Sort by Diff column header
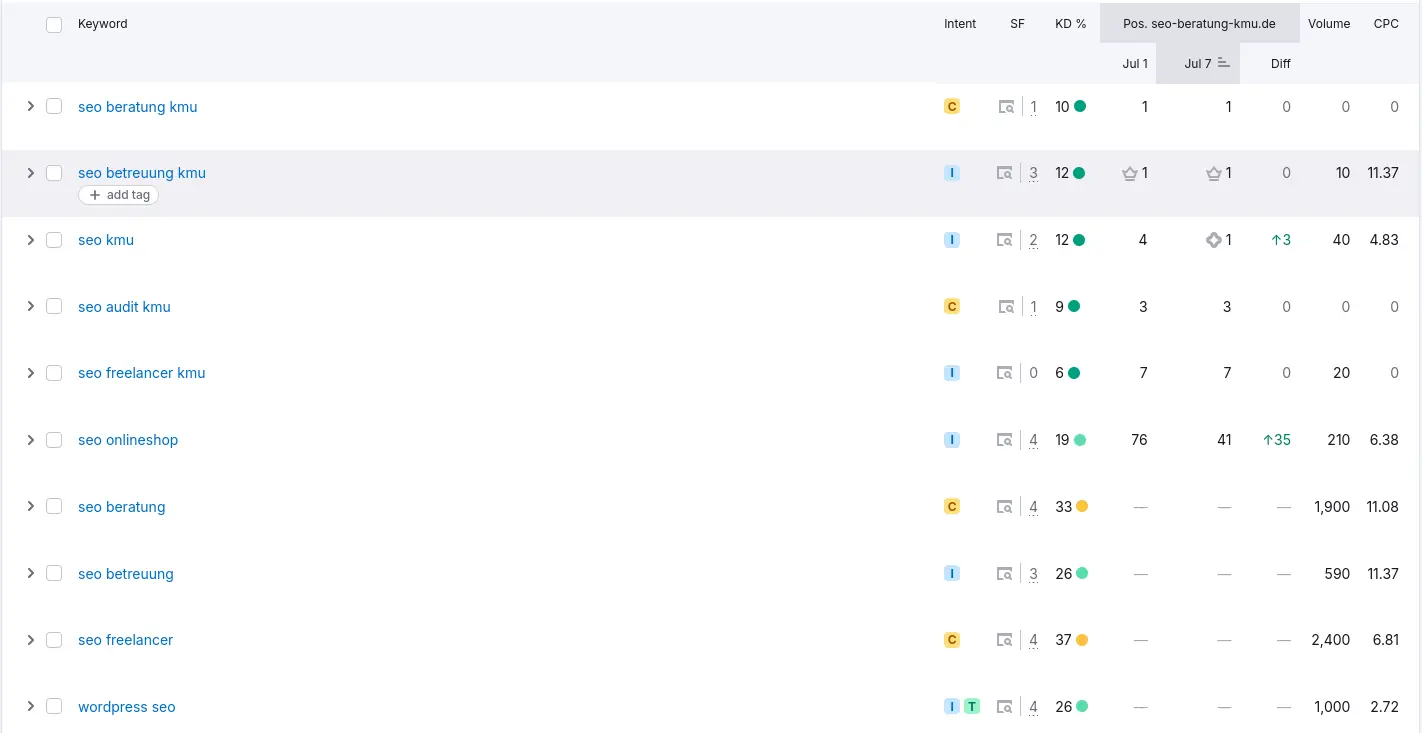1422x733 pixels. (1281, 63)
